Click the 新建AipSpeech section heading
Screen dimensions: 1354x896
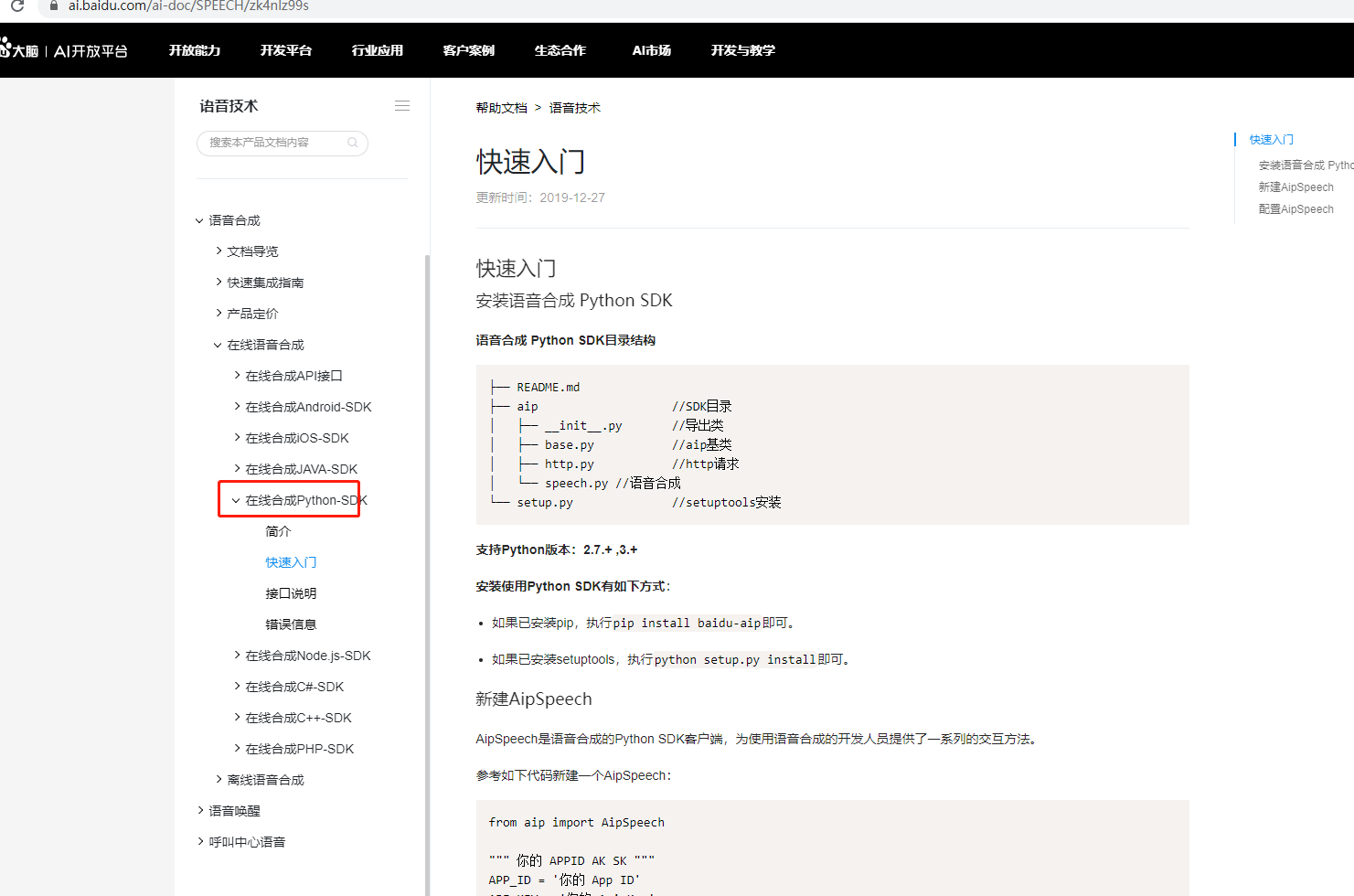pos(534,699)
